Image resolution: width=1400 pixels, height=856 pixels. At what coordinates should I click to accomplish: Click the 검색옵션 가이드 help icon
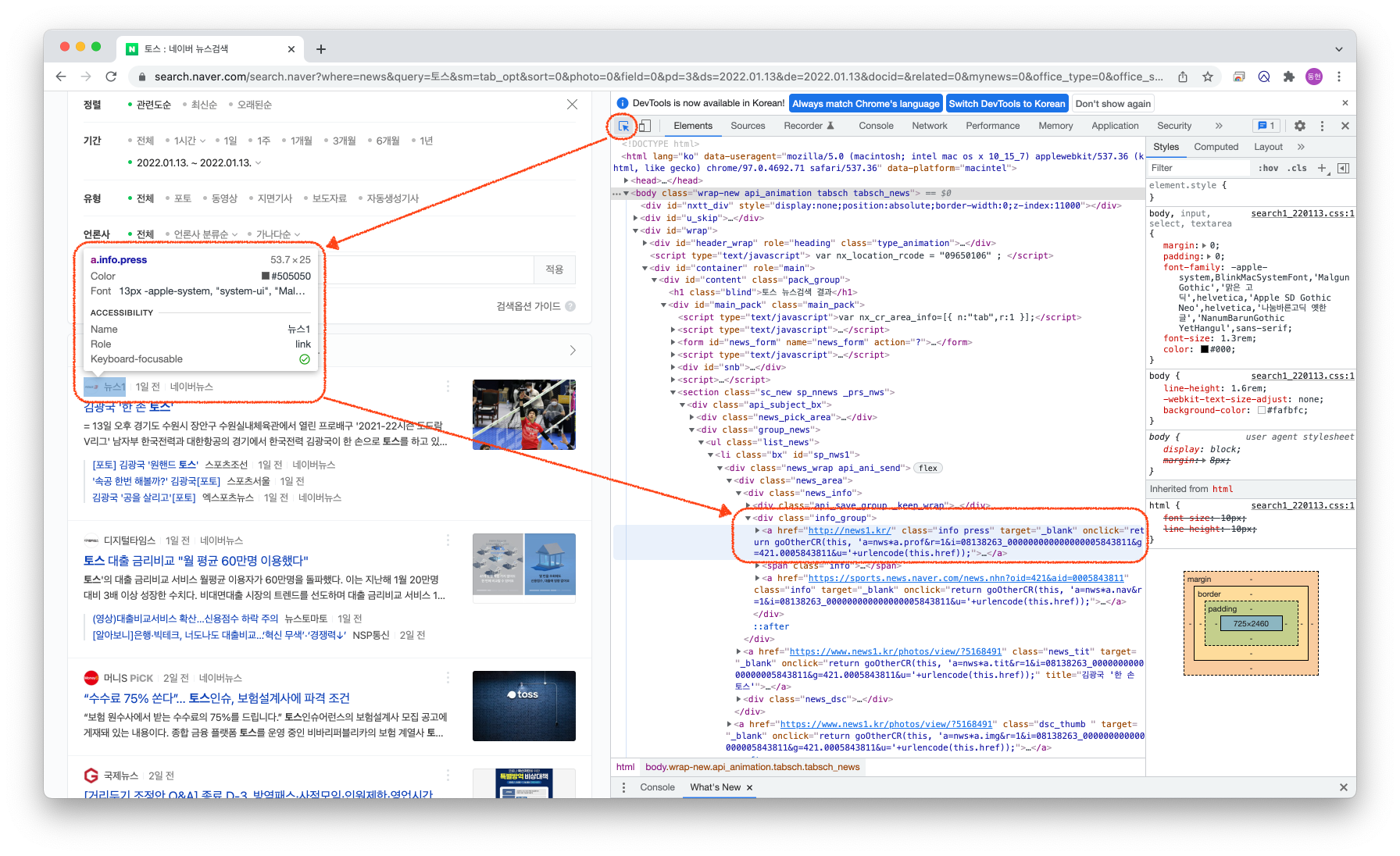(x=570, y=306)
